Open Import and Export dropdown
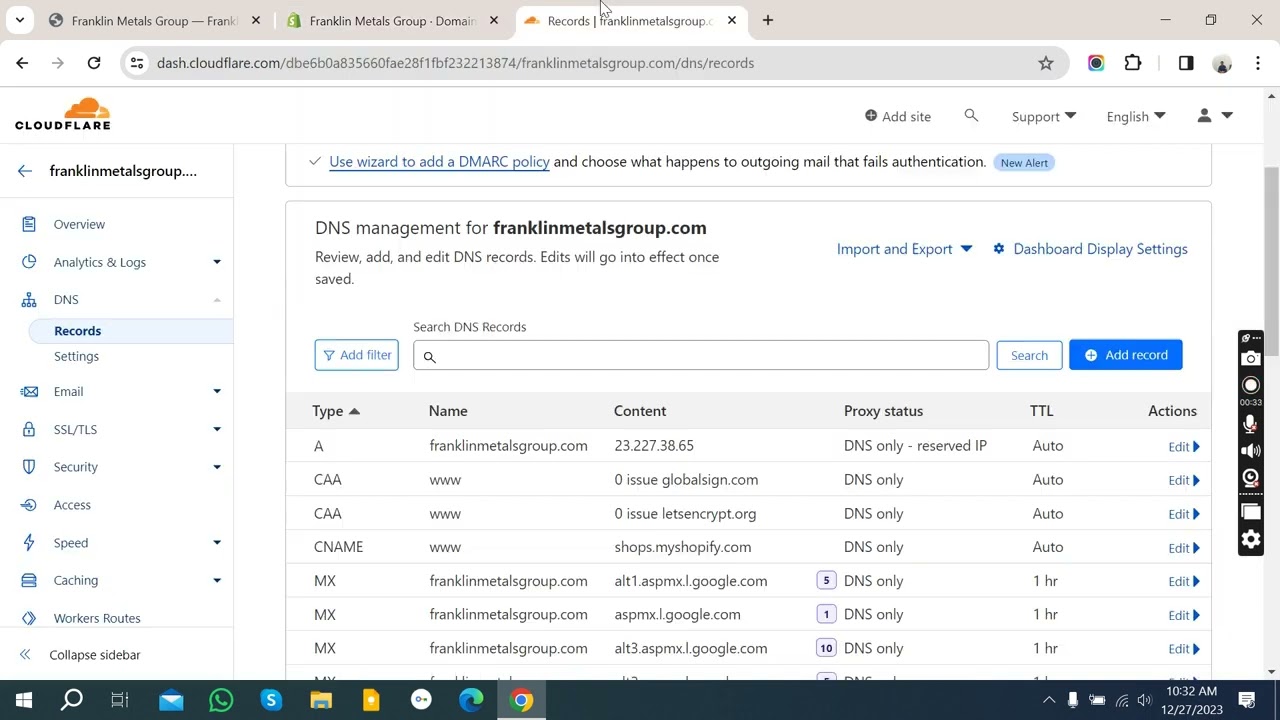The image size is (1280, 720). (x=904, y=249)
